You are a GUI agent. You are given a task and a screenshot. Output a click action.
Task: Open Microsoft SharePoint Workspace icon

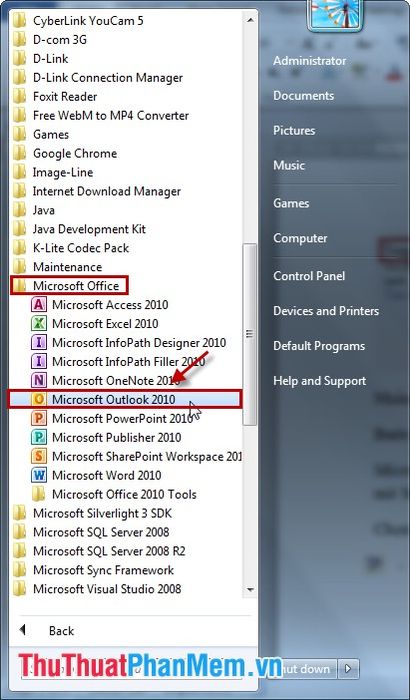pyautogui.click(x=39, y=457)
